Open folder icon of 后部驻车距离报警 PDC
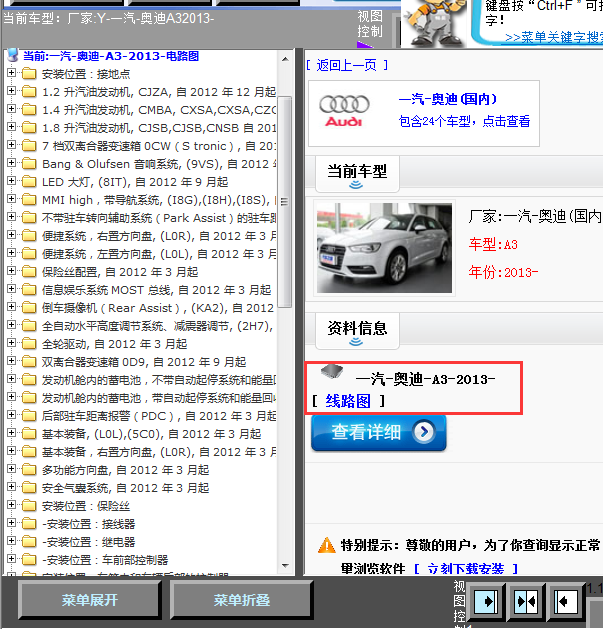 click(x=29, y=416)
